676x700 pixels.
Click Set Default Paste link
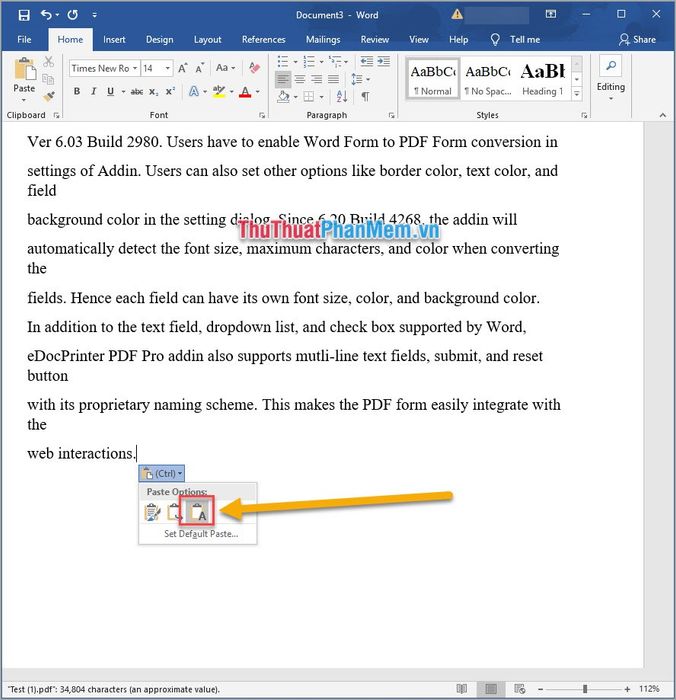[x=201, y=533]
